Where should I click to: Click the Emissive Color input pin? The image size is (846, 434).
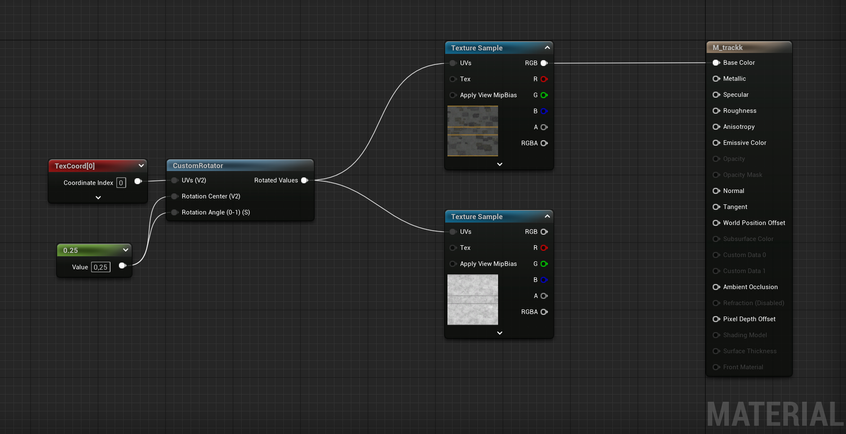[716, 143]
